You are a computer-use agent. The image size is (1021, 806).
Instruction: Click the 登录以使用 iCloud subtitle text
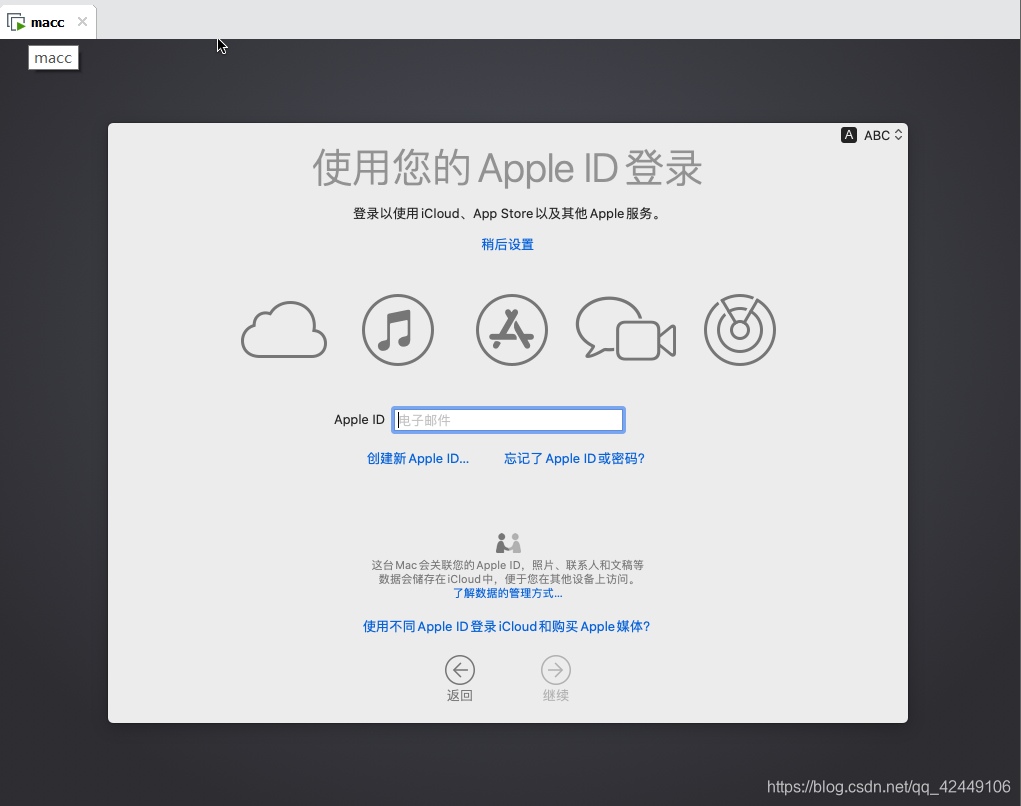click(x=507, y=214)
